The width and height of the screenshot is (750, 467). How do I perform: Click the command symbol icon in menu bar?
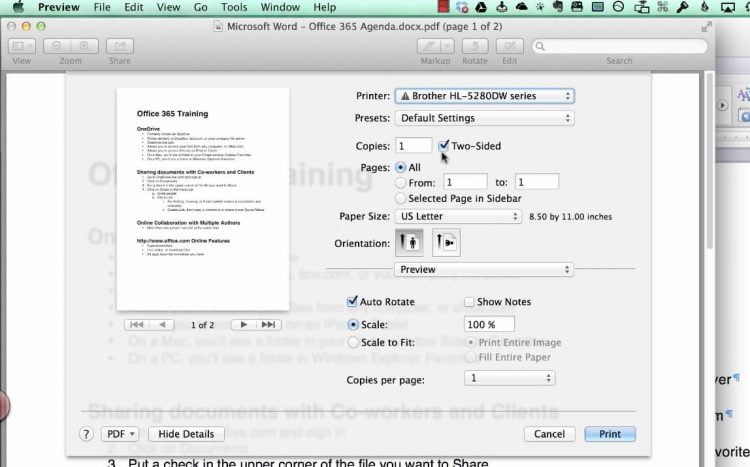point(662,7)
